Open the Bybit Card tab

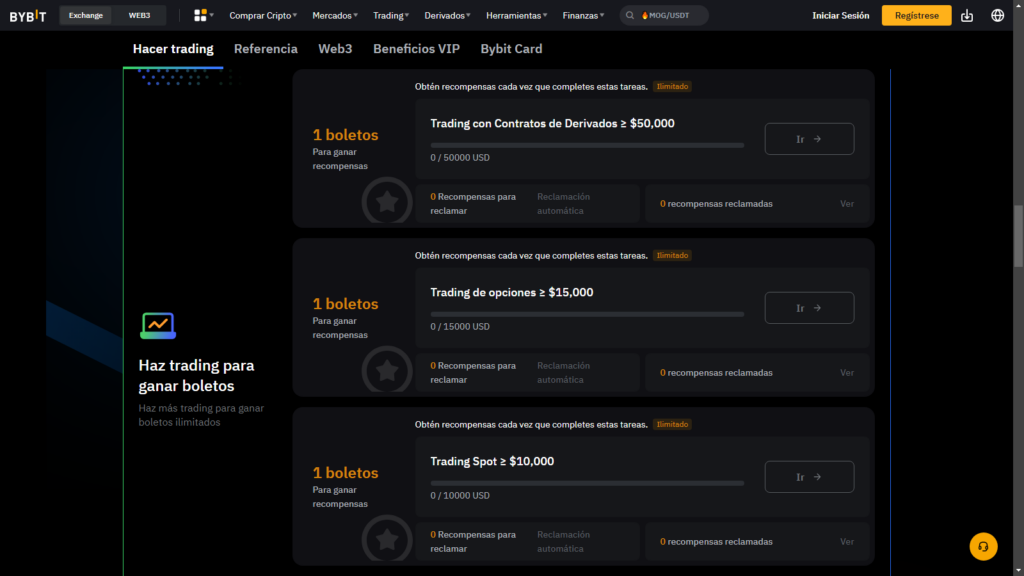tap(511, 49)
